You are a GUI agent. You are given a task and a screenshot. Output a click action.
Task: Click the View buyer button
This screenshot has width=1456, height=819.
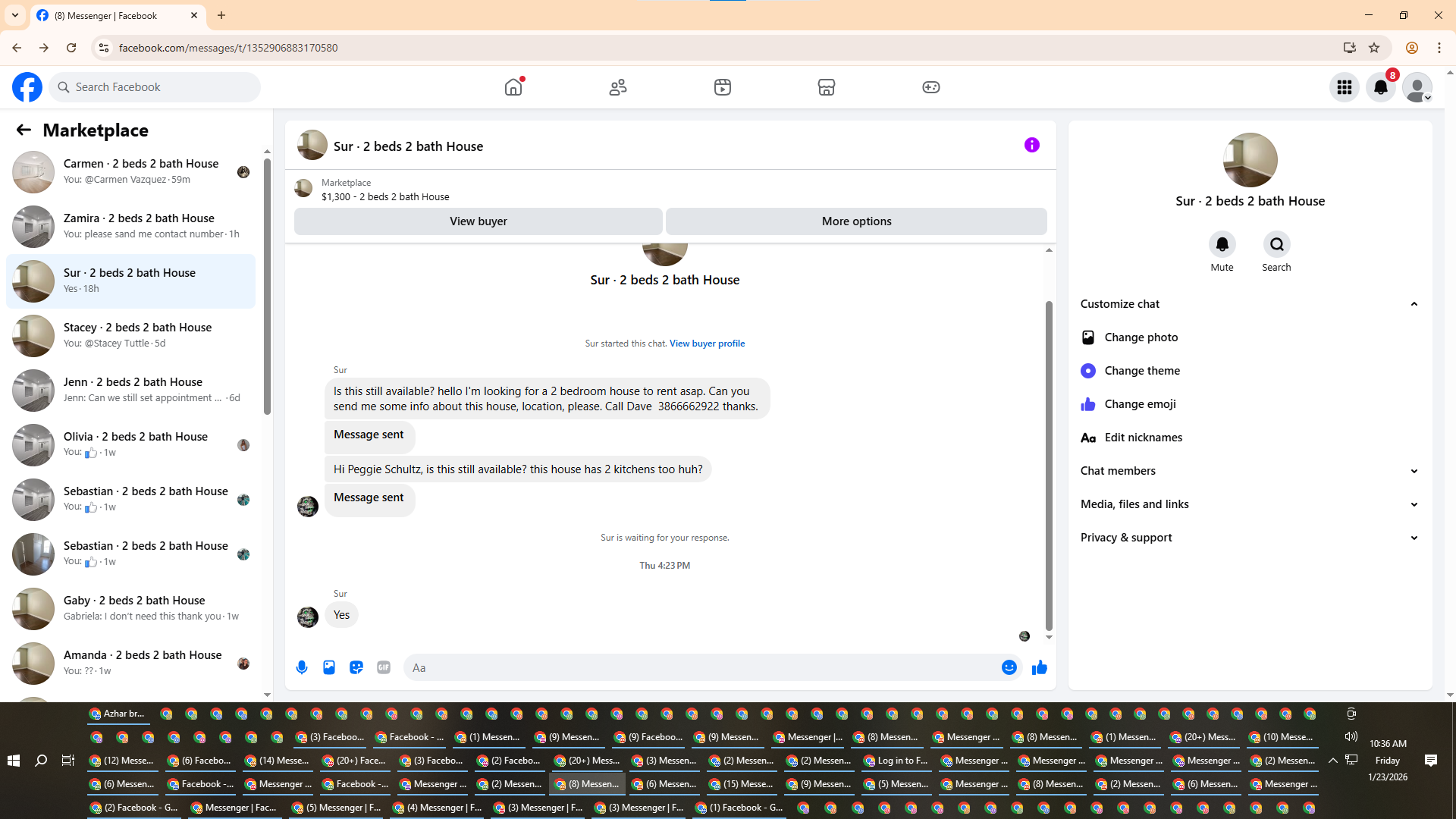click(478, 221)
